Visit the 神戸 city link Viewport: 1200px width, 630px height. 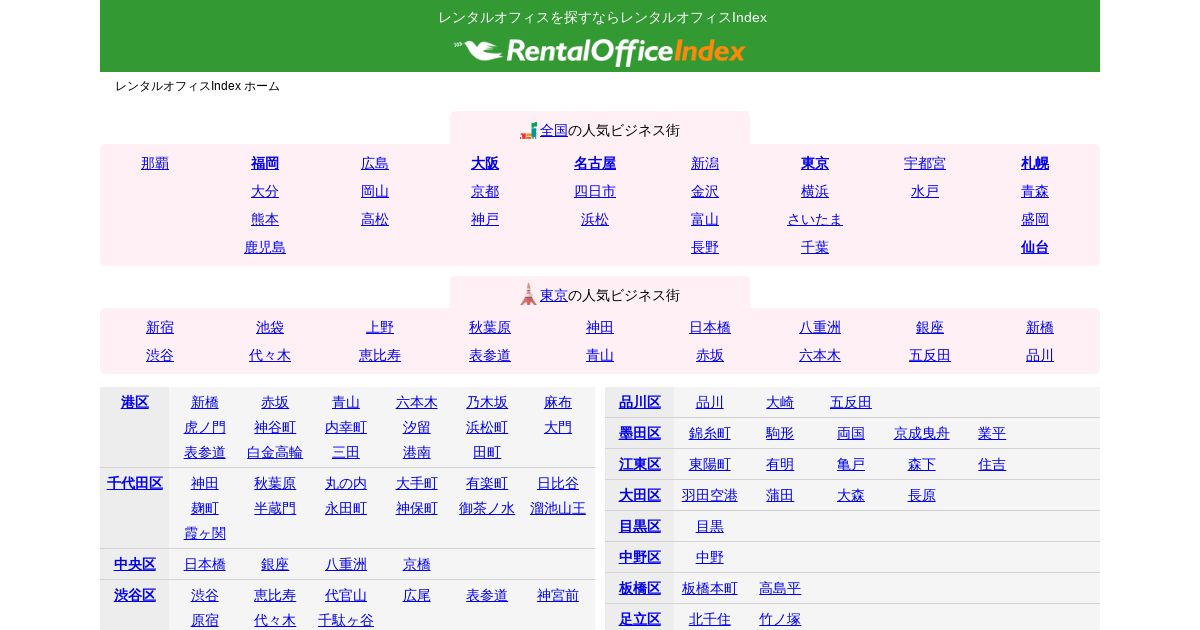(485, 219)
